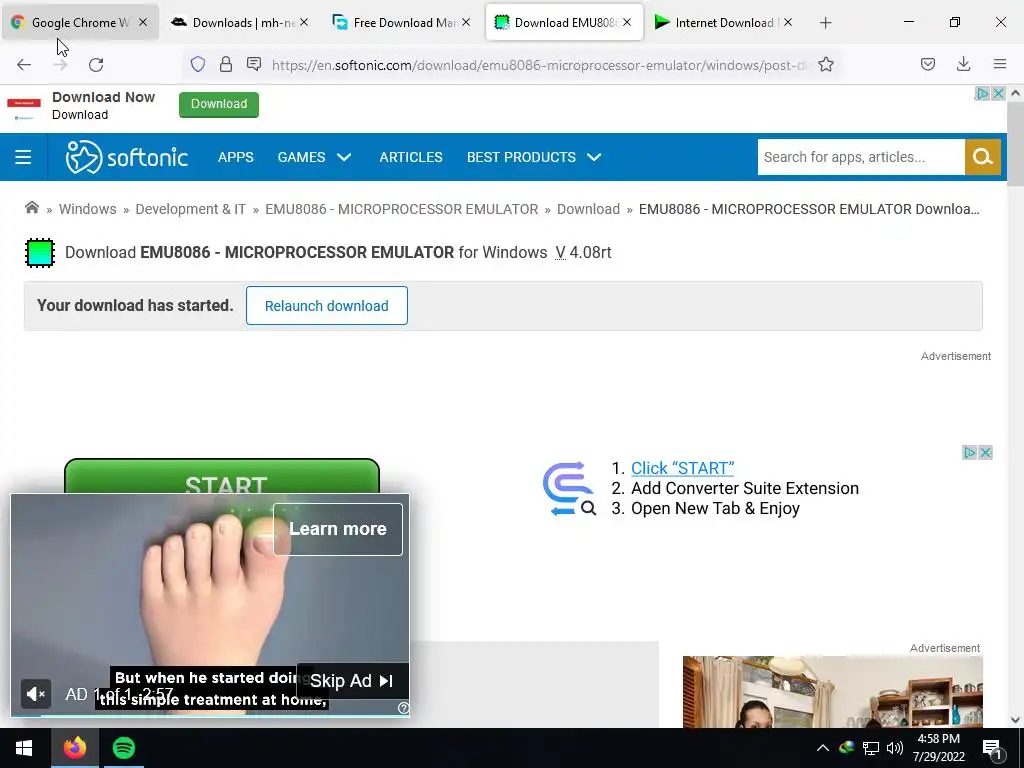Image resolution: width=1024 pixels, height=768 pixels.
Task: Click green Download button in top ad
Action: [219, 104]
